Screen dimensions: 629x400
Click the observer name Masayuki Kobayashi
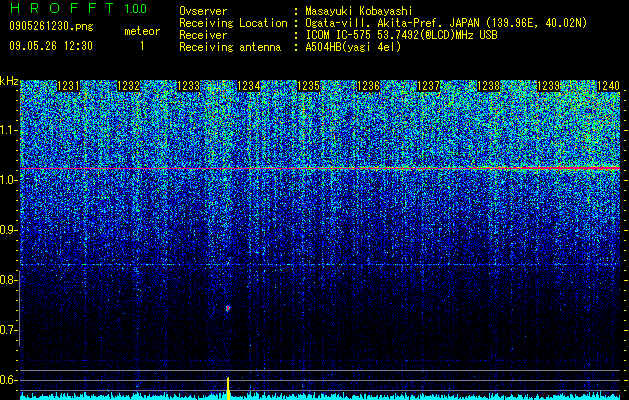point(359,11)
